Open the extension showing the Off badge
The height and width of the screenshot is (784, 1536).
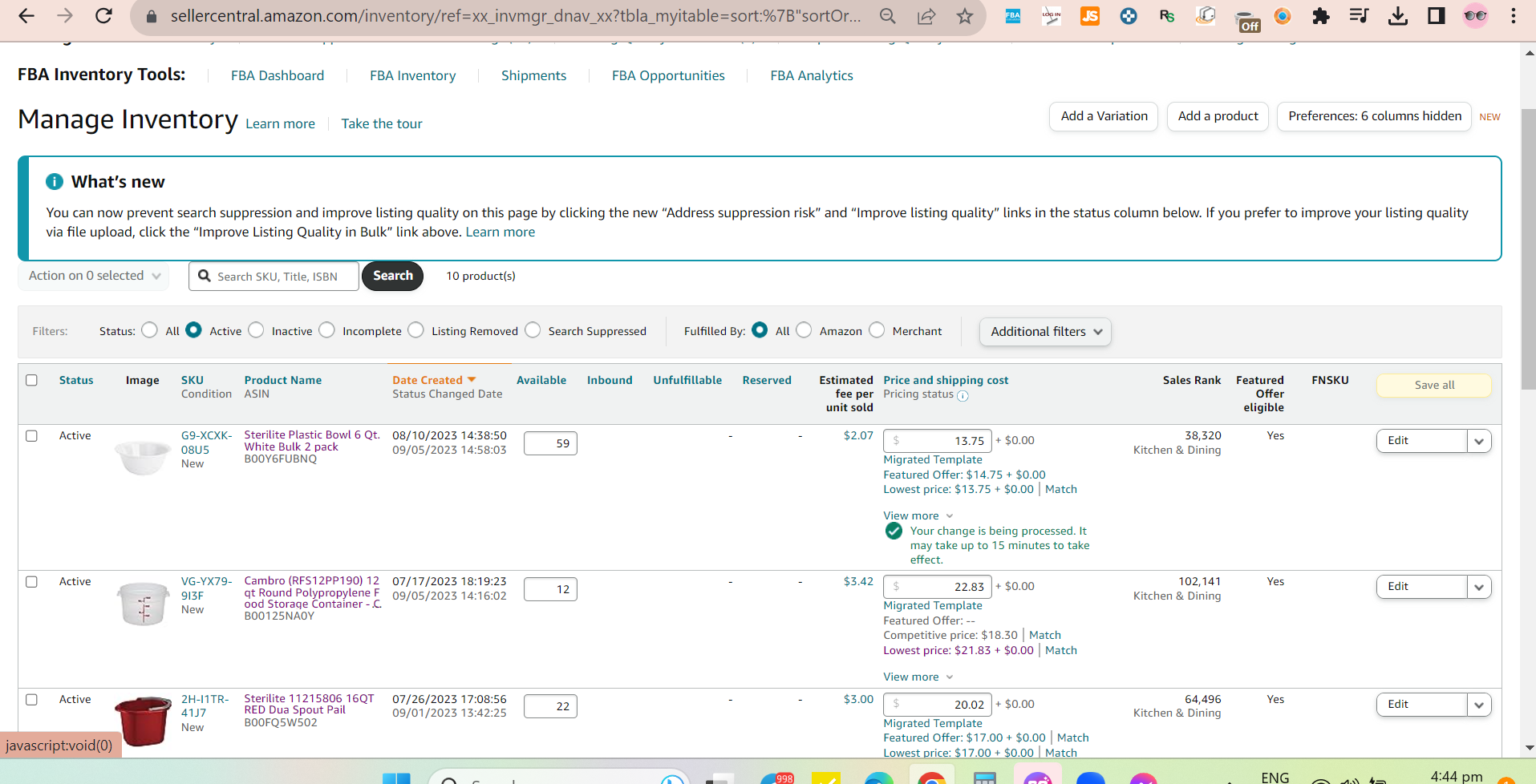coord(1247,22)
